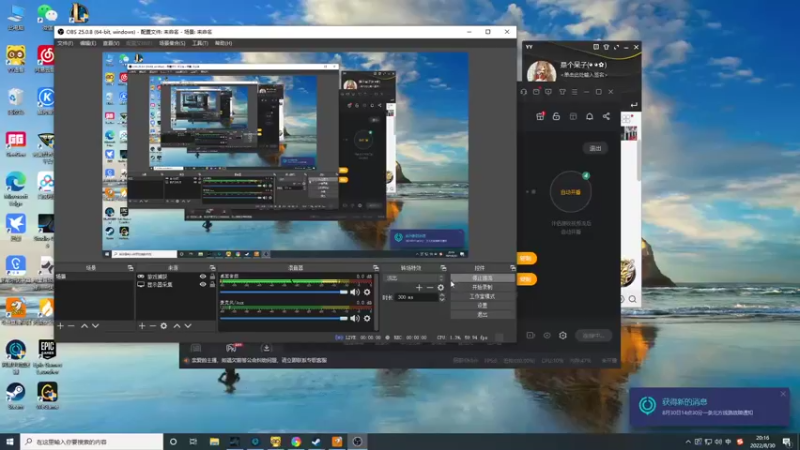The width and height of the screenshot is (800, 450).
Task: Open source properties gear in Sources panel
Action: [x=164, y=326]
